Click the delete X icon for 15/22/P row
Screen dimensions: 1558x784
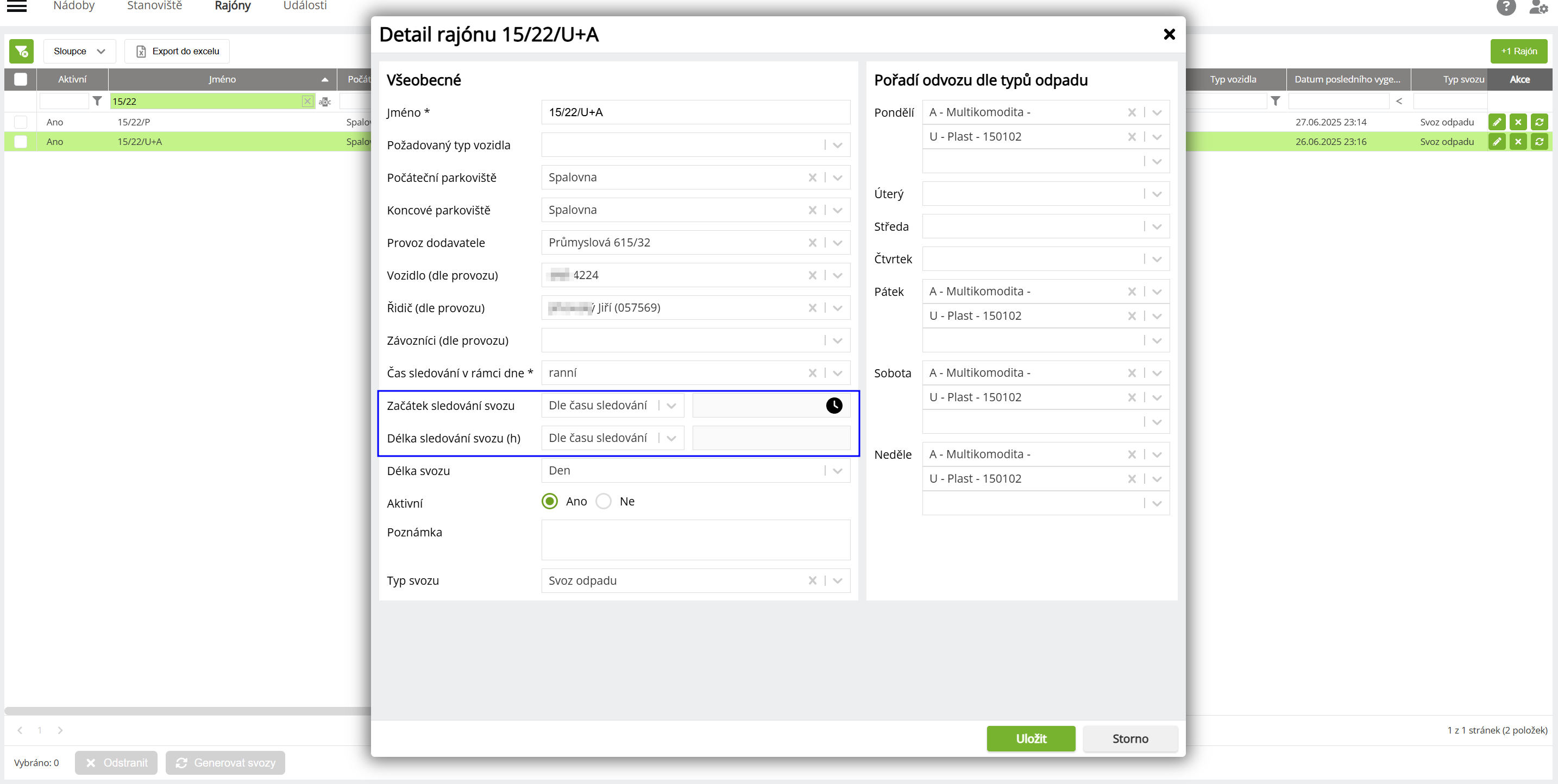pos(1517,122)
